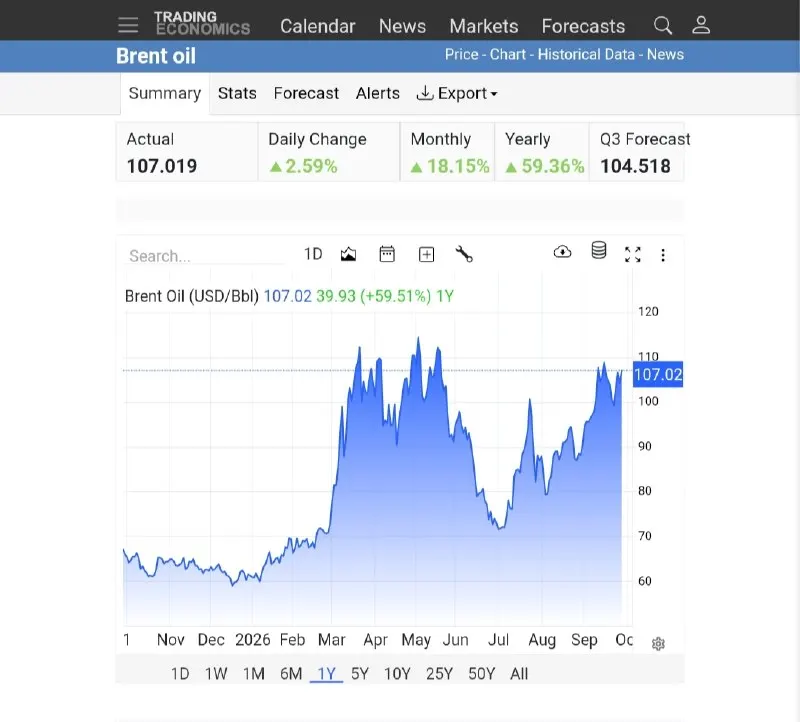
Task: Open Forecasts in the top navigation
Action: pyautogui.click(x=583, y=26)
